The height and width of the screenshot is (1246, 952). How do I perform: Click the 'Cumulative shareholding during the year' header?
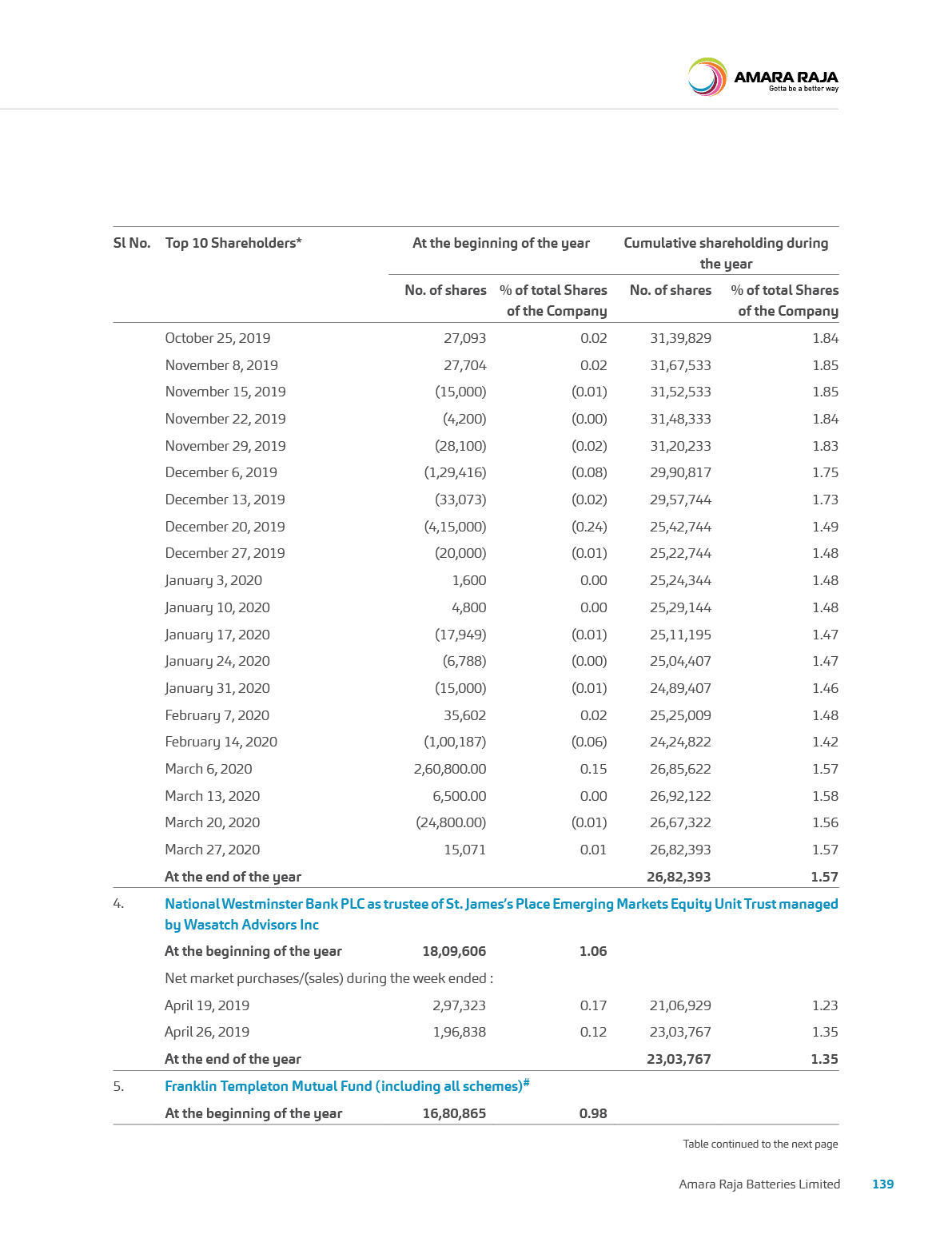(726, 253)
